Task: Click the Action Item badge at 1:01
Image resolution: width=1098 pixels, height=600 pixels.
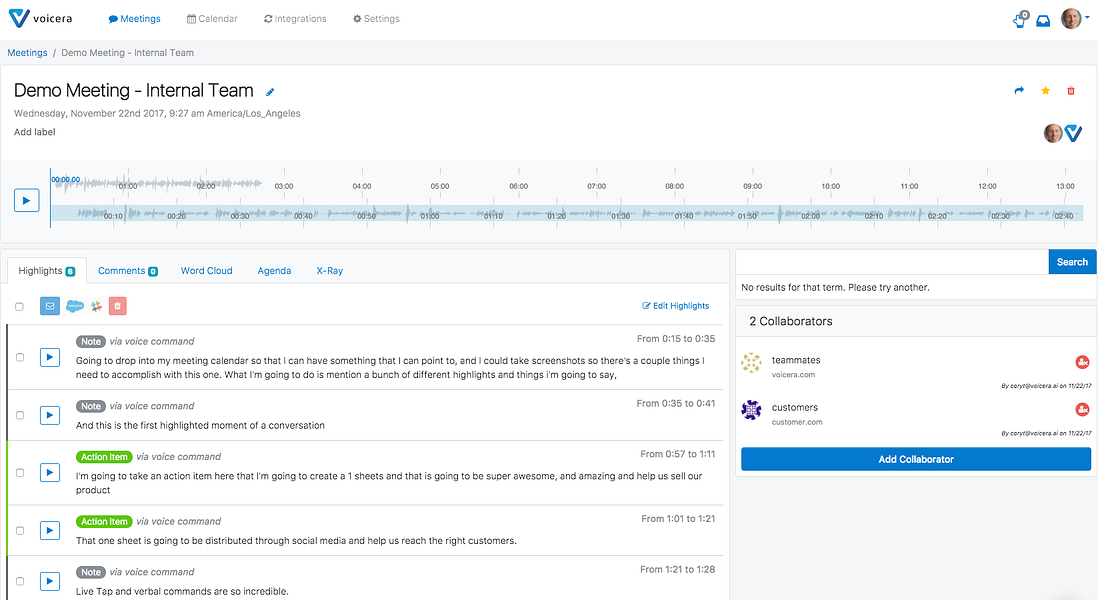Action: pyautogui.click(x=104, y=522)
